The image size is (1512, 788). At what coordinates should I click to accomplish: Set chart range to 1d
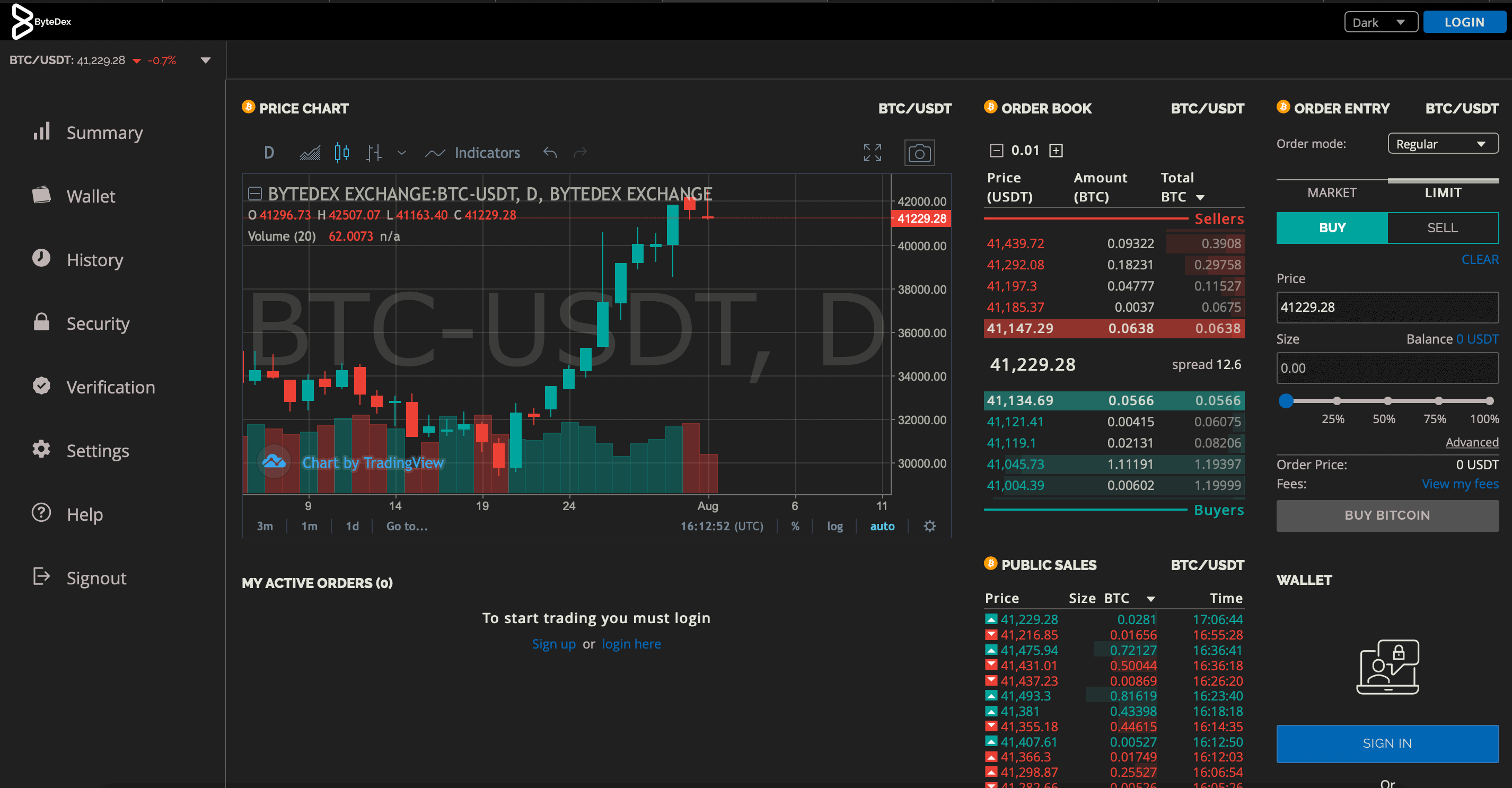point(352,526)
